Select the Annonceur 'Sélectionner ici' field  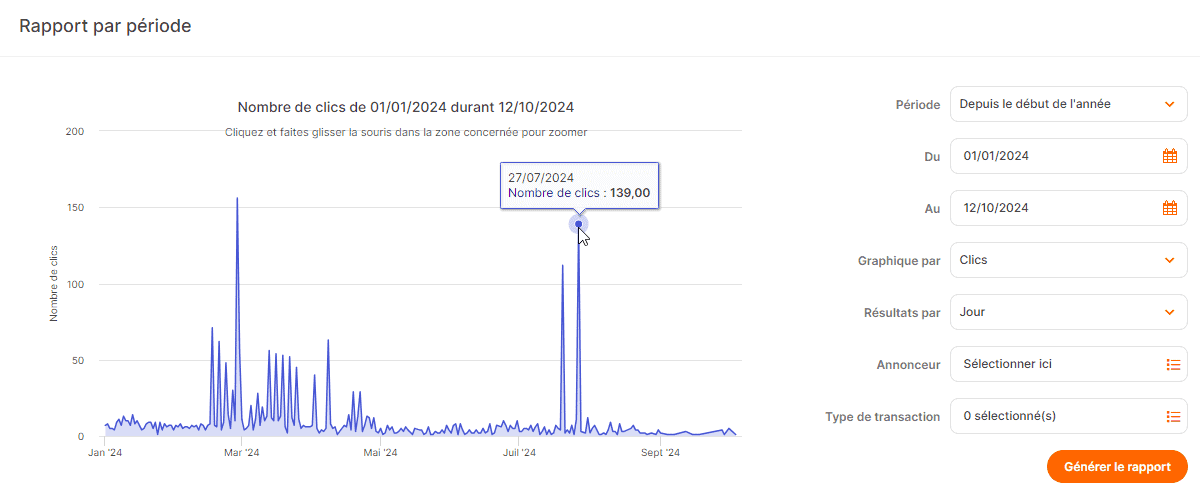click(x=1050, y=365)
